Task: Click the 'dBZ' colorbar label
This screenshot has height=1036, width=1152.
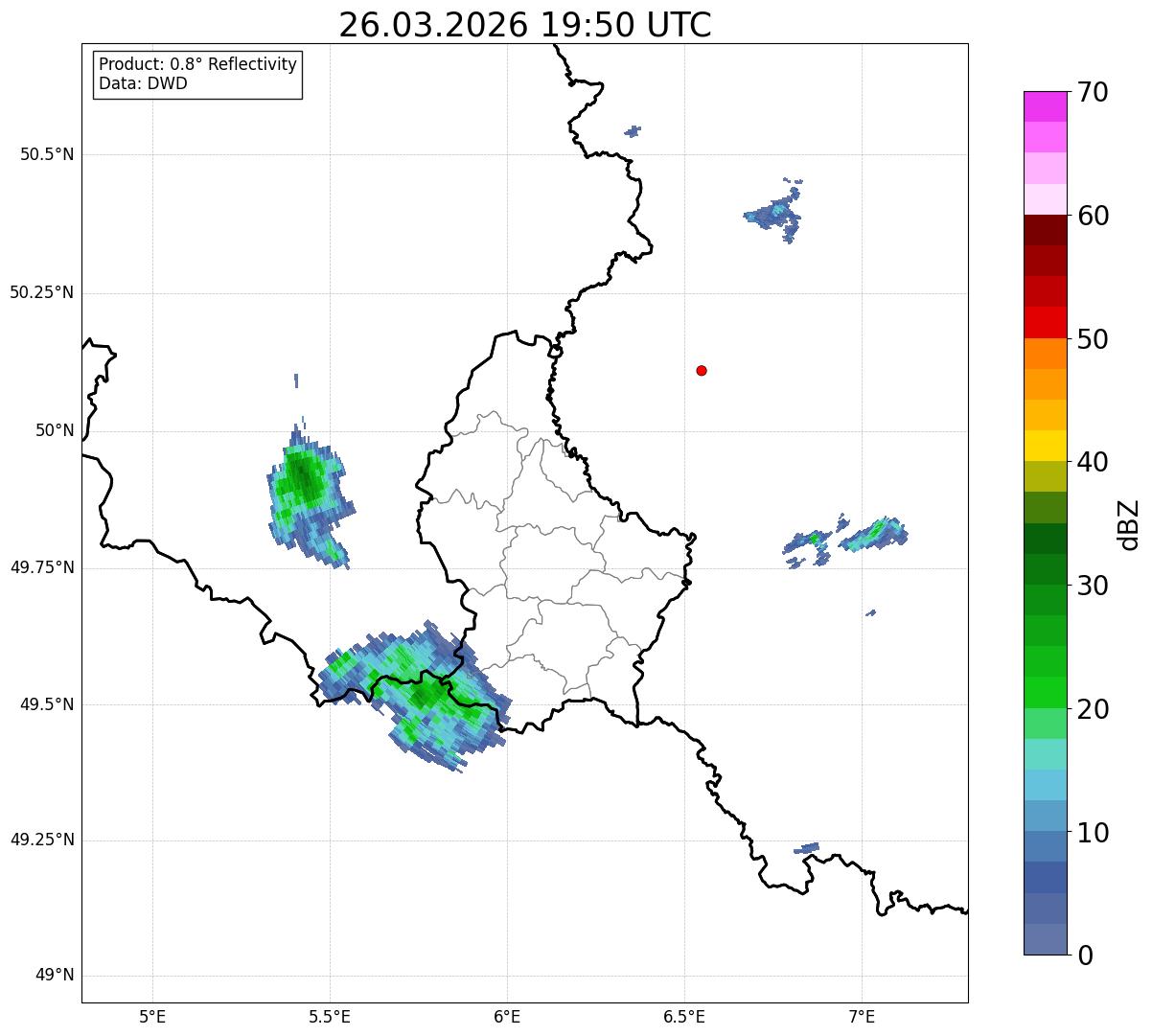Action: tap(1129, 524)
